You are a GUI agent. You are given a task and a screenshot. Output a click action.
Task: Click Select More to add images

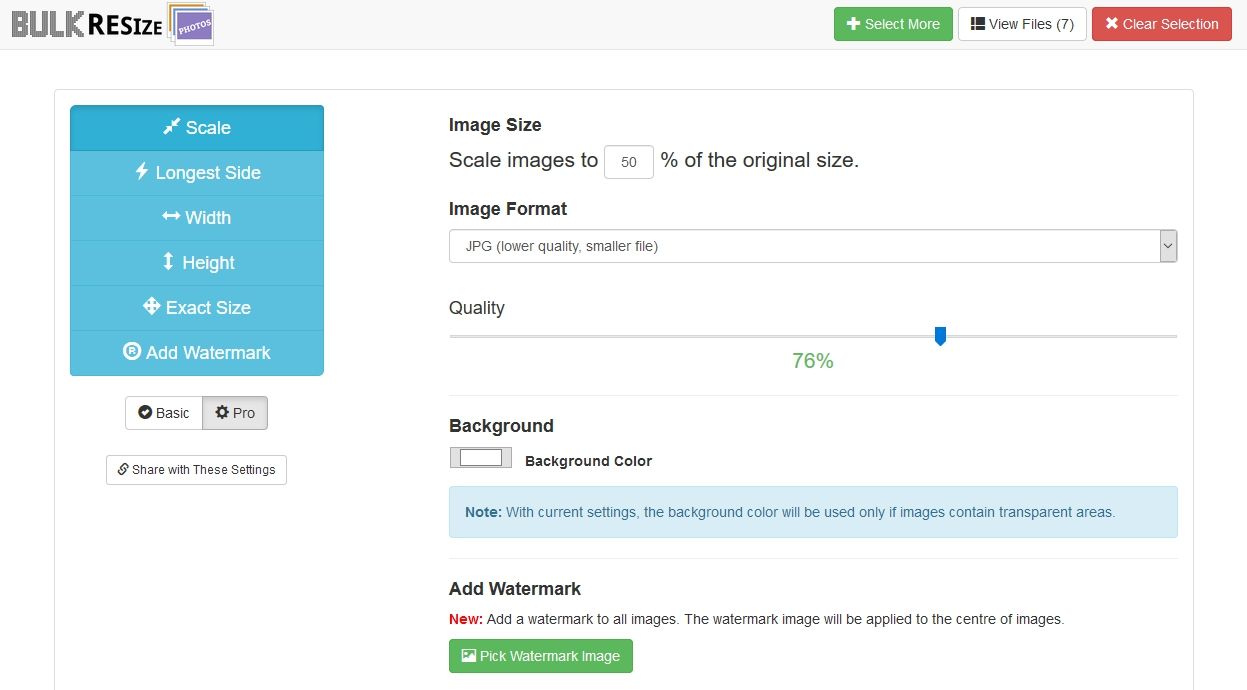point(893,24)
